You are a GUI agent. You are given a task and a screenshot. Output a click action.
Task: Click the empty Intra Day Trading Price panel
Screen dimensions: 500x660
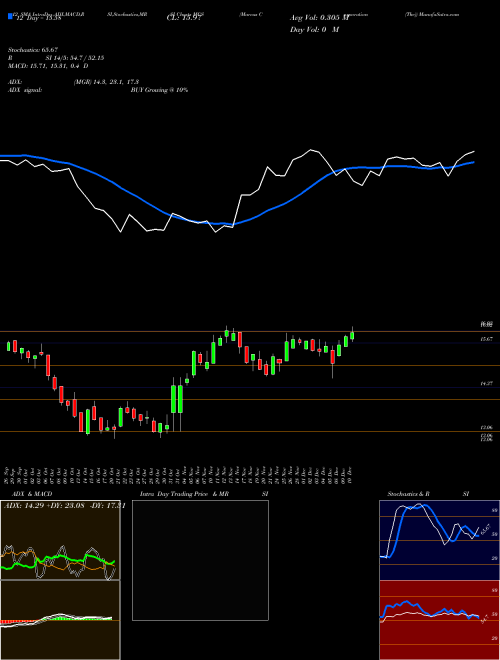(x=200, y=560)
